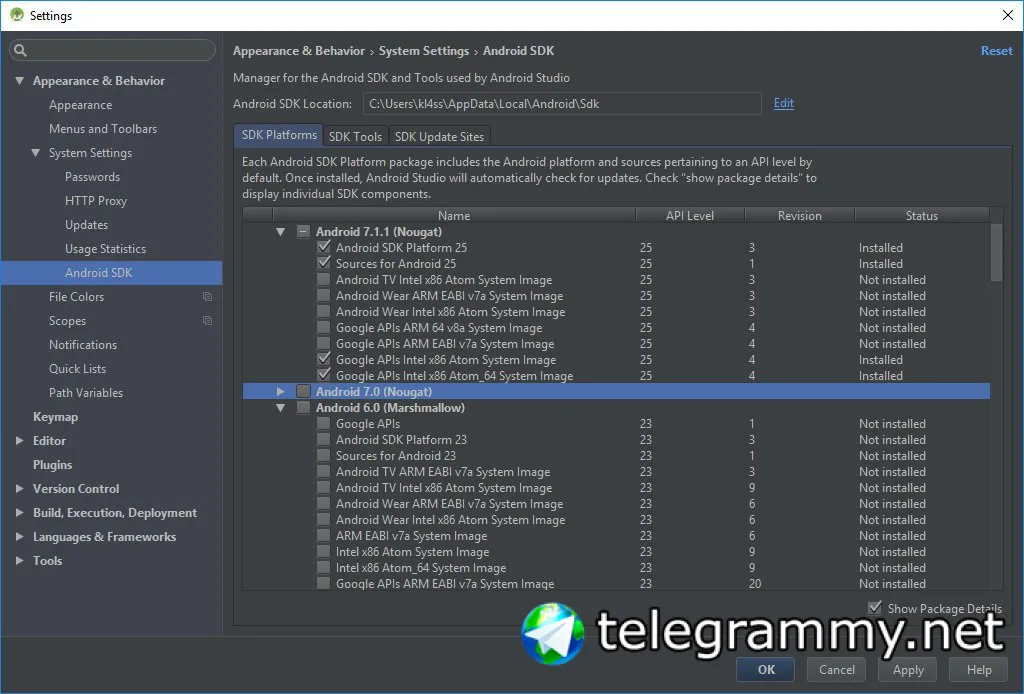The height and width of the screenshot is (694, 1024).
Task: Open Quick Lists settings
Action: click(x=77, y=369)
